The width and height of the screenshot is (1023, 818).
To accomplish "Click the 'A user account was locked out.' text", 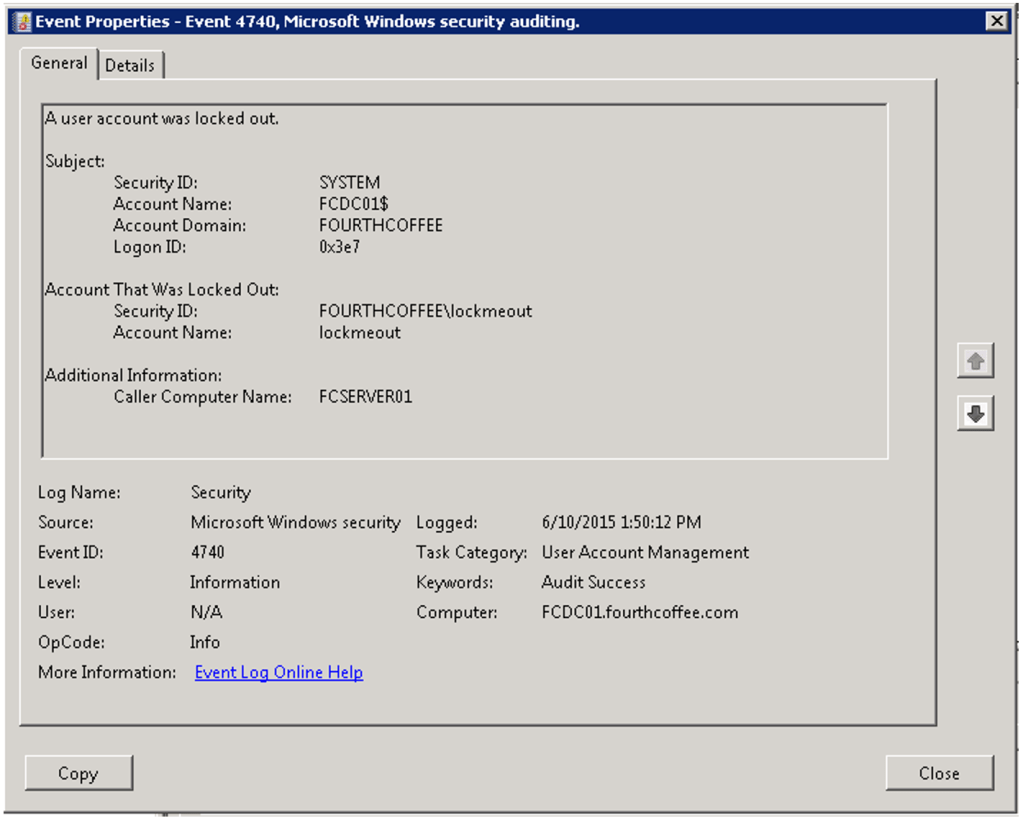I will (x=162, y=118).
